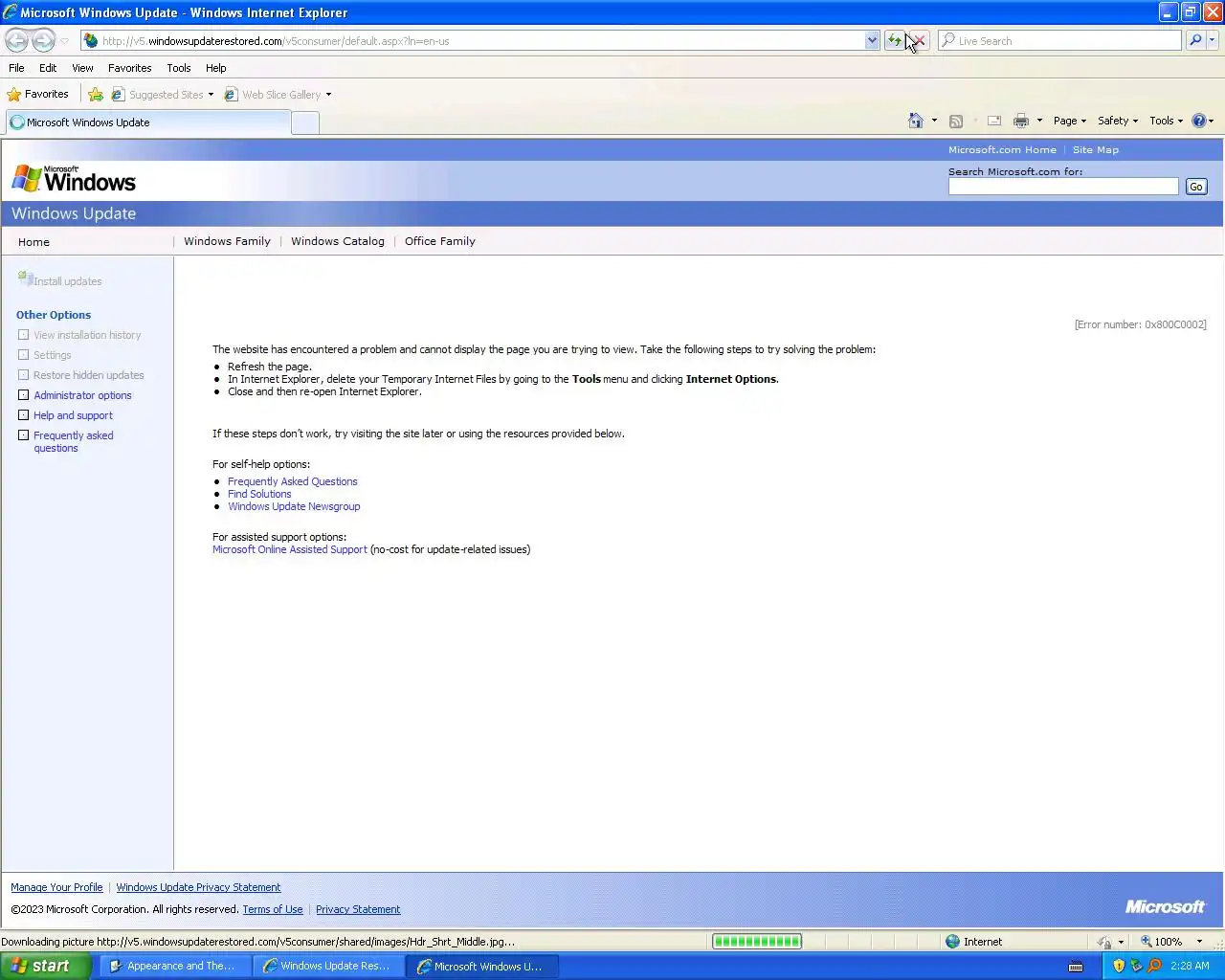The height and width of the screenshot is (980, 1225).
Task: Open the View menu
Action: 82,68
